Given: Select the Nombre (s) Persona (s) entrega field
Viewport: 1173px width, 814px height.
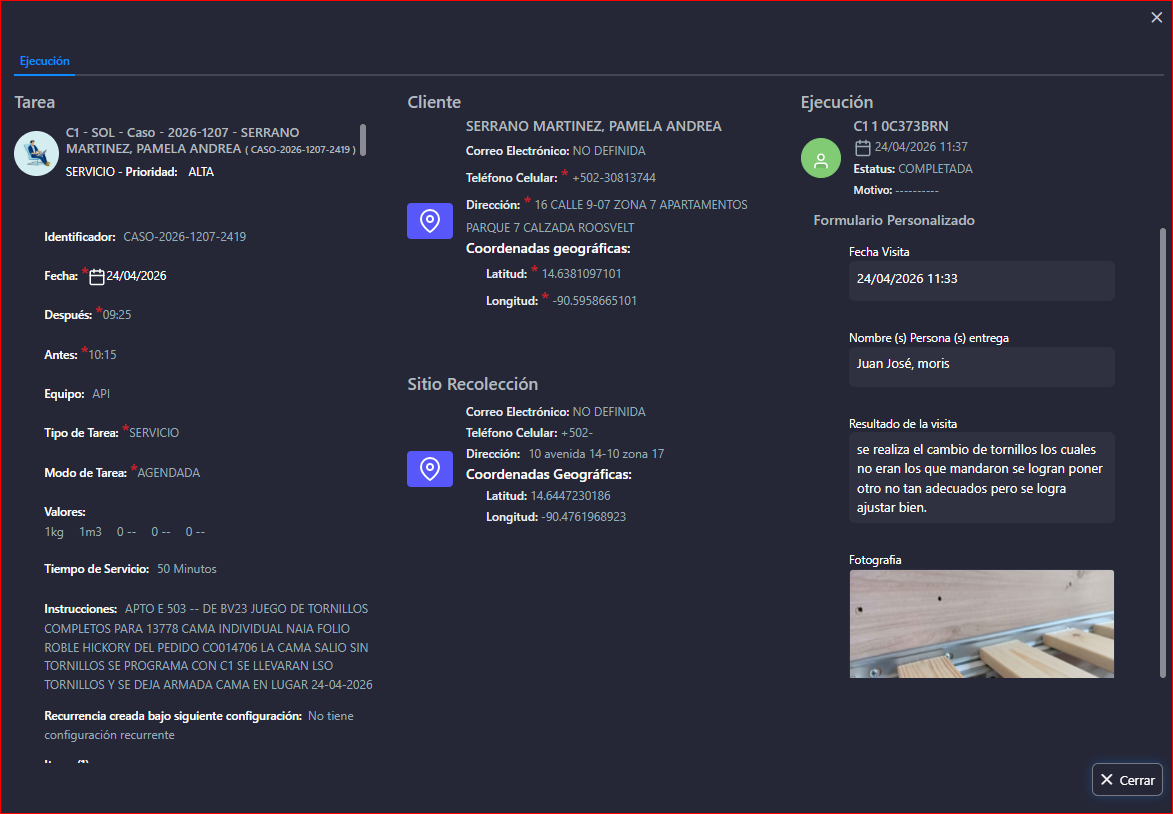Looking at the screenshot, I should point(981,366).
